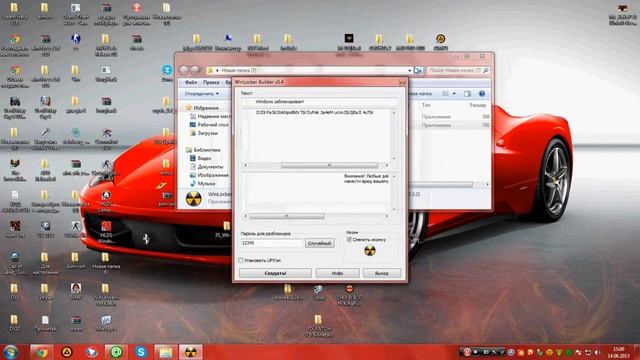This screenshot has width=640, height=360.
Task: Open the address bar history dropdown arrow
Action: pyautogui.click(x=409, y=71)
